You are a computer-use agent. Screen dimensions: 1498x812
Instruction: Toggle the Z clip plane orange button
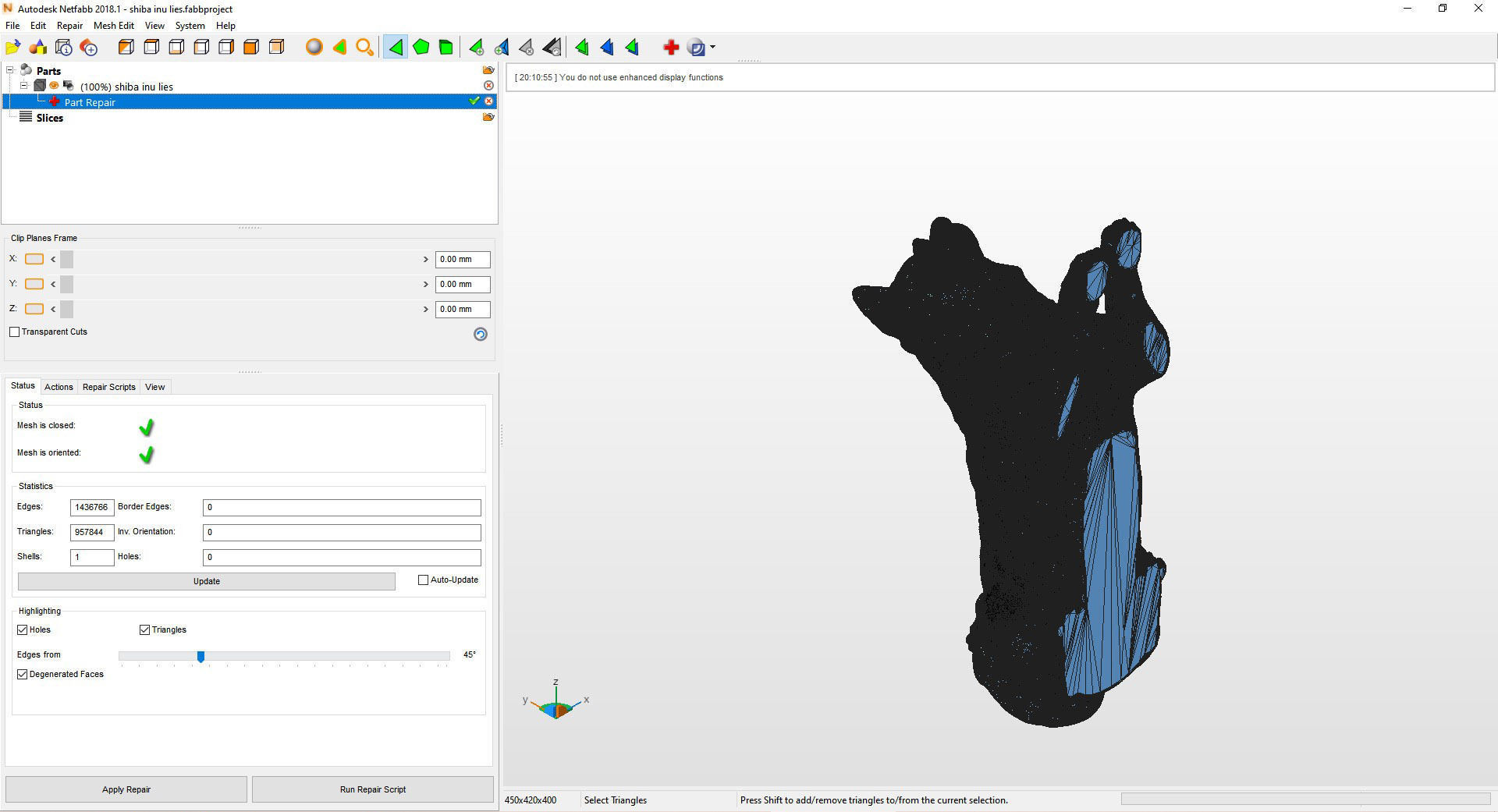[x=34, y=309]
